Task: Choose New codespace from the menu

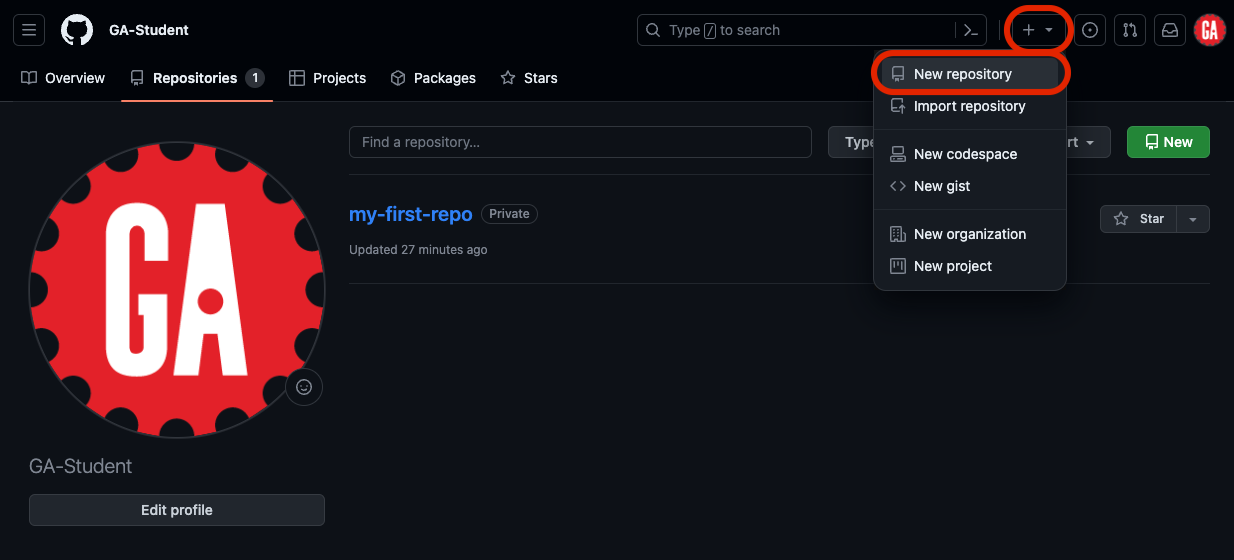Action: [x=970, y=154]
